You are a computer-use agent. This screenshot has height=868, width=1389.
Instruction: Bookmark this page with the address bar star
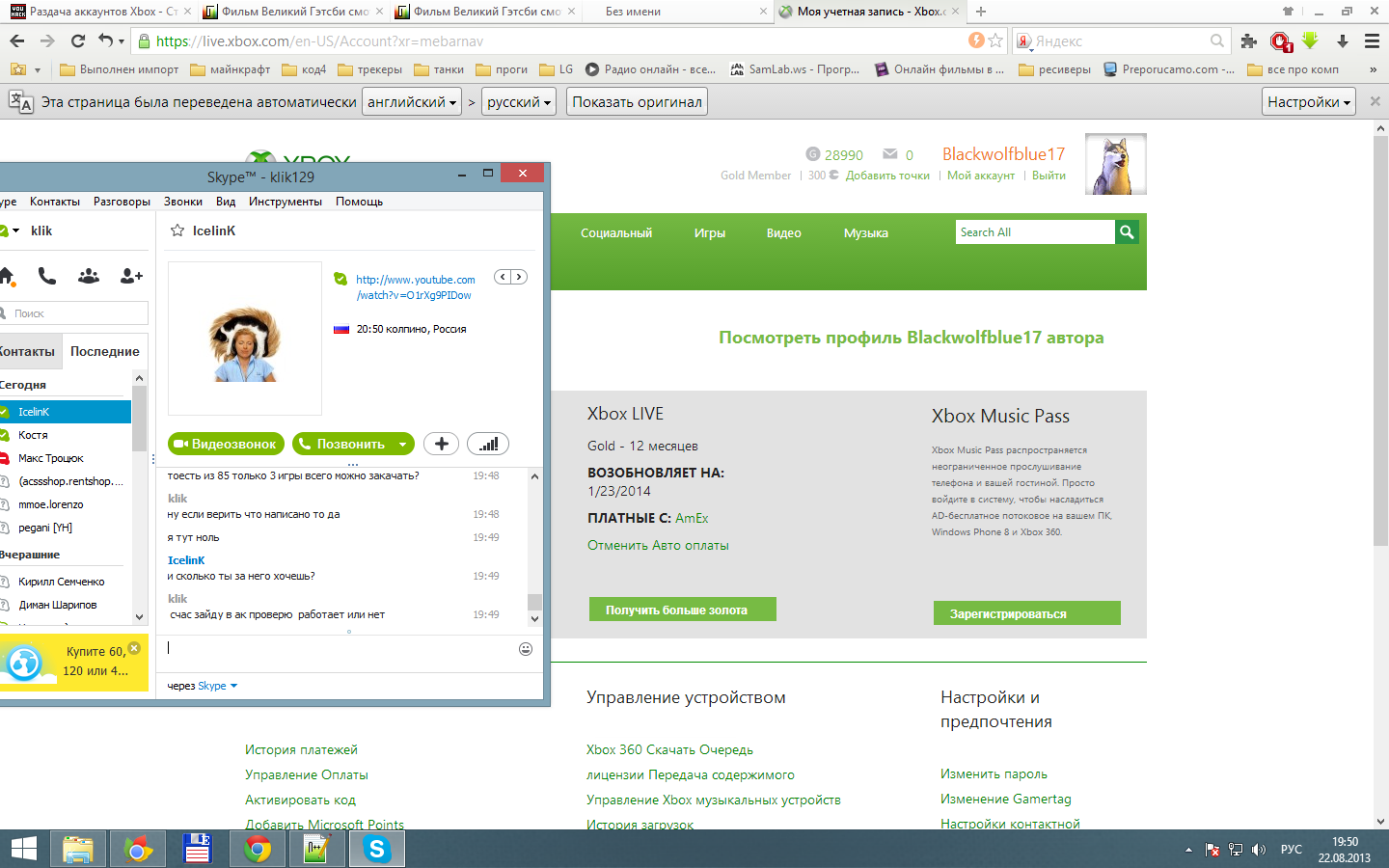[995, 41]
